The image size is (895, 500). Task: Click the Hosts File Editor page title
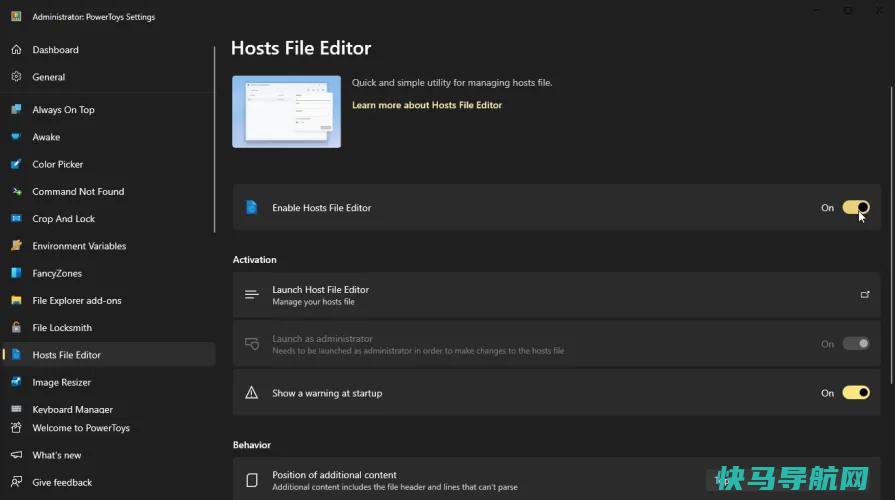[x=301, y=48]
